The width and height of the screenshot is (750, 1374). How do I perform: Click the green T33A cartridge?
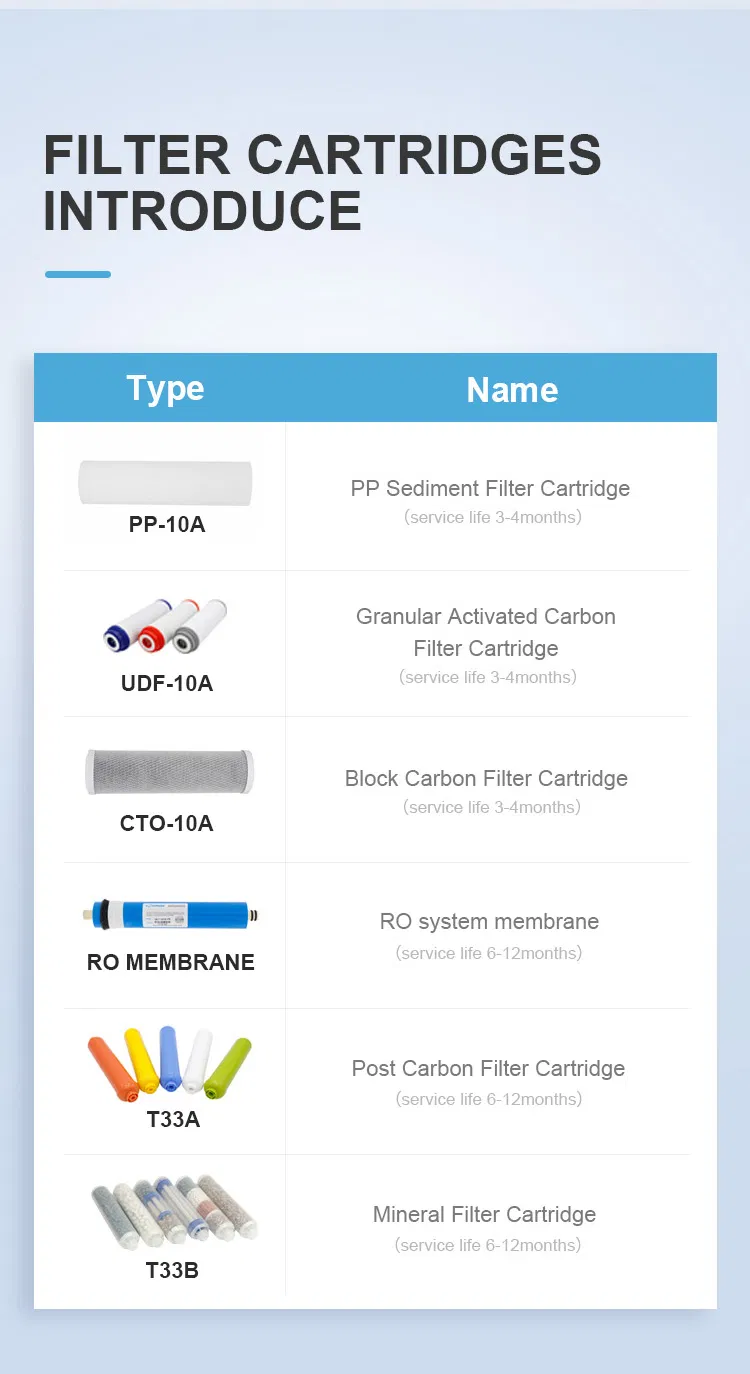(x=228, y=1068)
